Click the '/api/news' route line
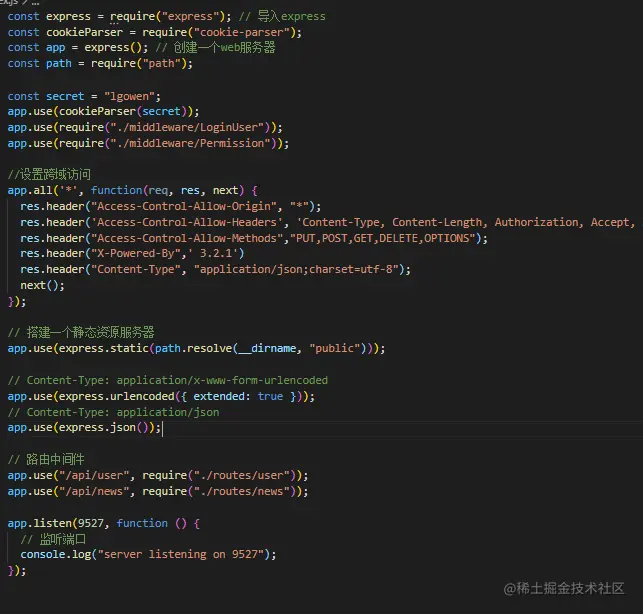 click(x=158, y=491)
